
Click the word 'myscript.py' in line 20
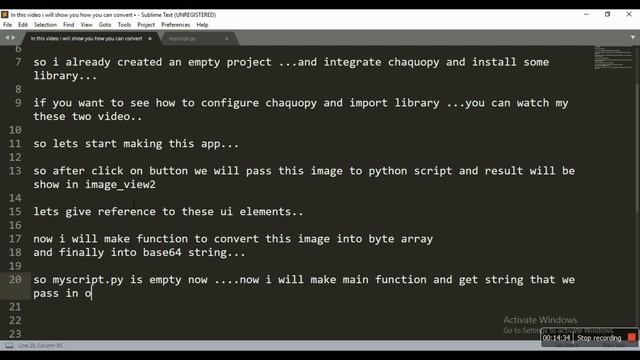coord(88,280)
